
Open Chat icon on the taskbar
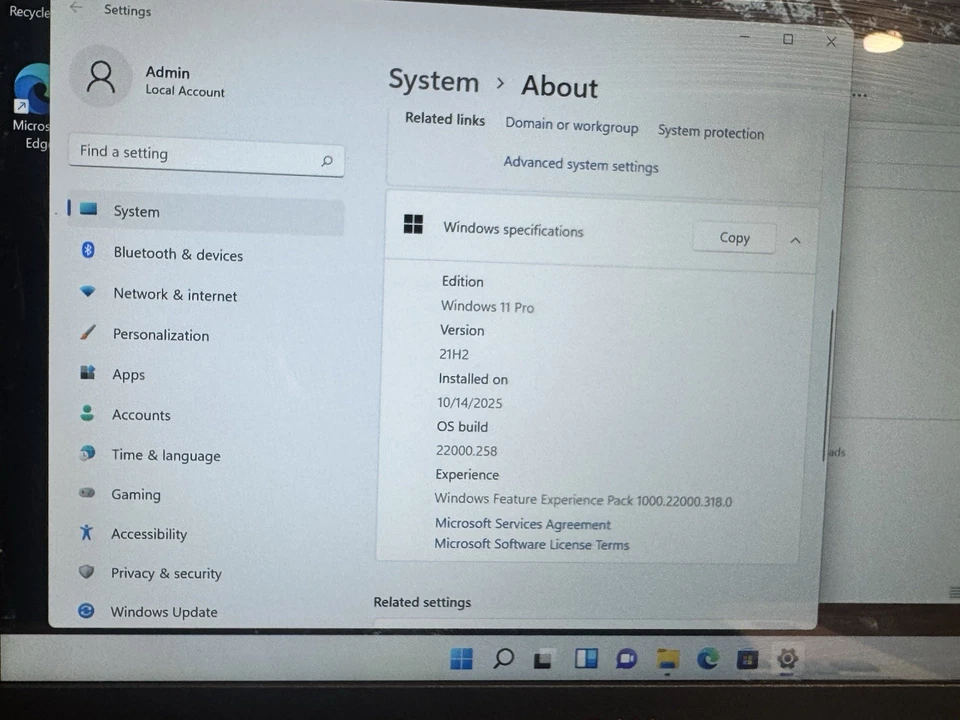(x=626, y=659)
